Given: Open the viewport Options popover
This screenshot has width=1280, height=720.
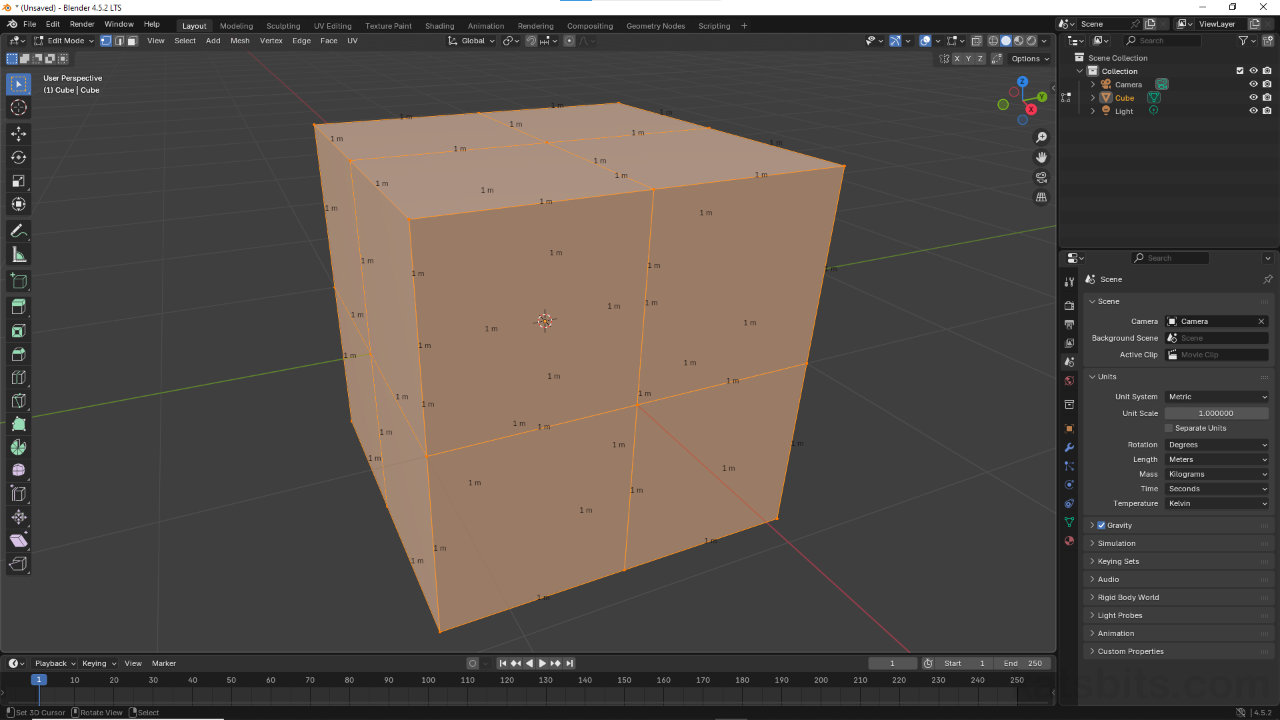Looking at the screenshot, I should 1028,58.
